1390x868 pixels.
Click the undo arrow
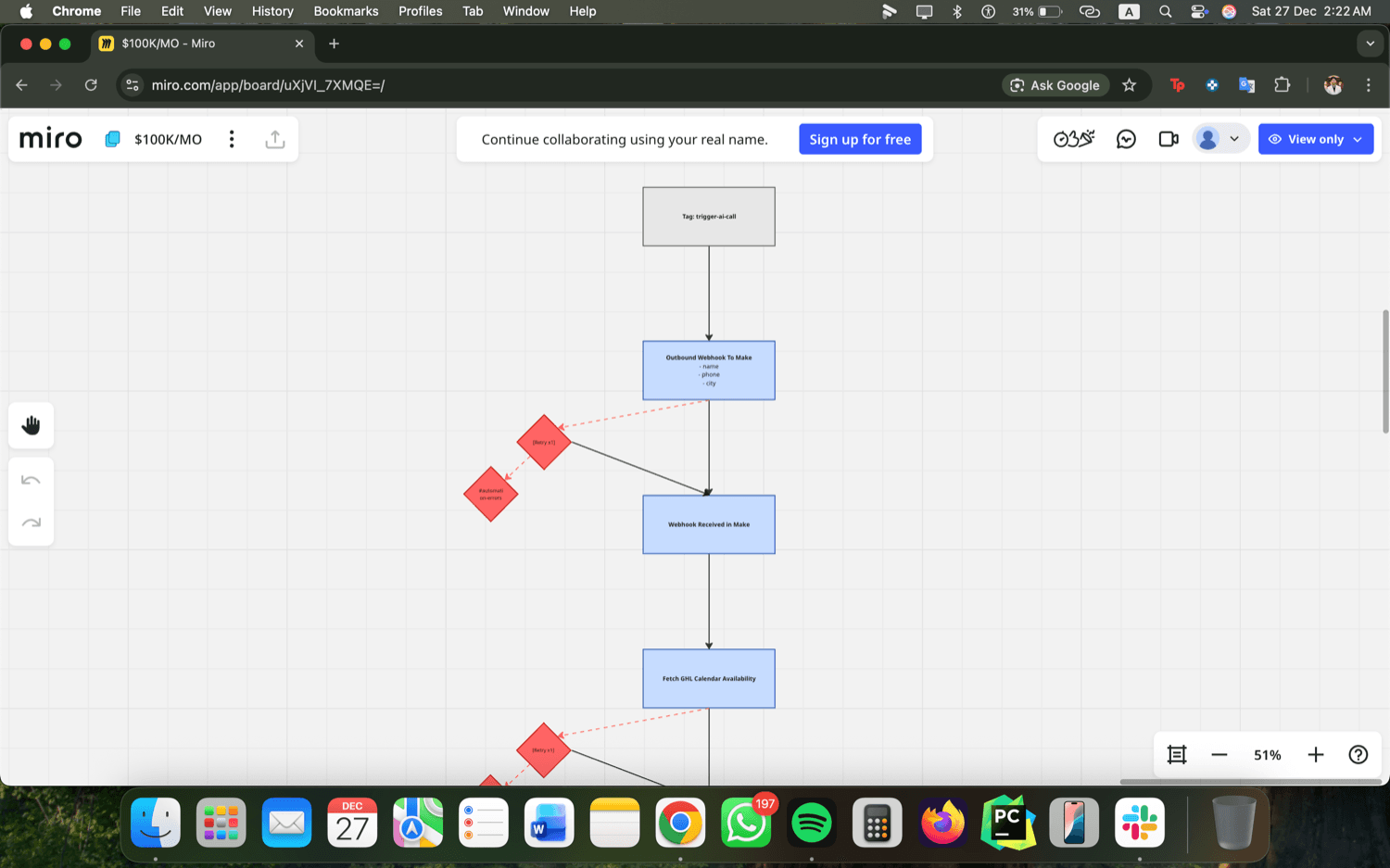coord(32,480)
